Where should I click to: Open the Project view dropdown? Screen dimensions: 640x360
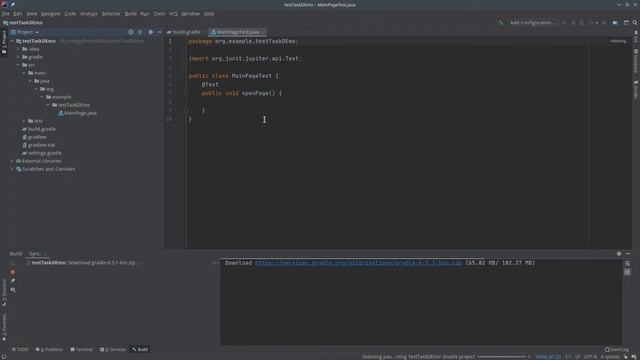point(25,32)
